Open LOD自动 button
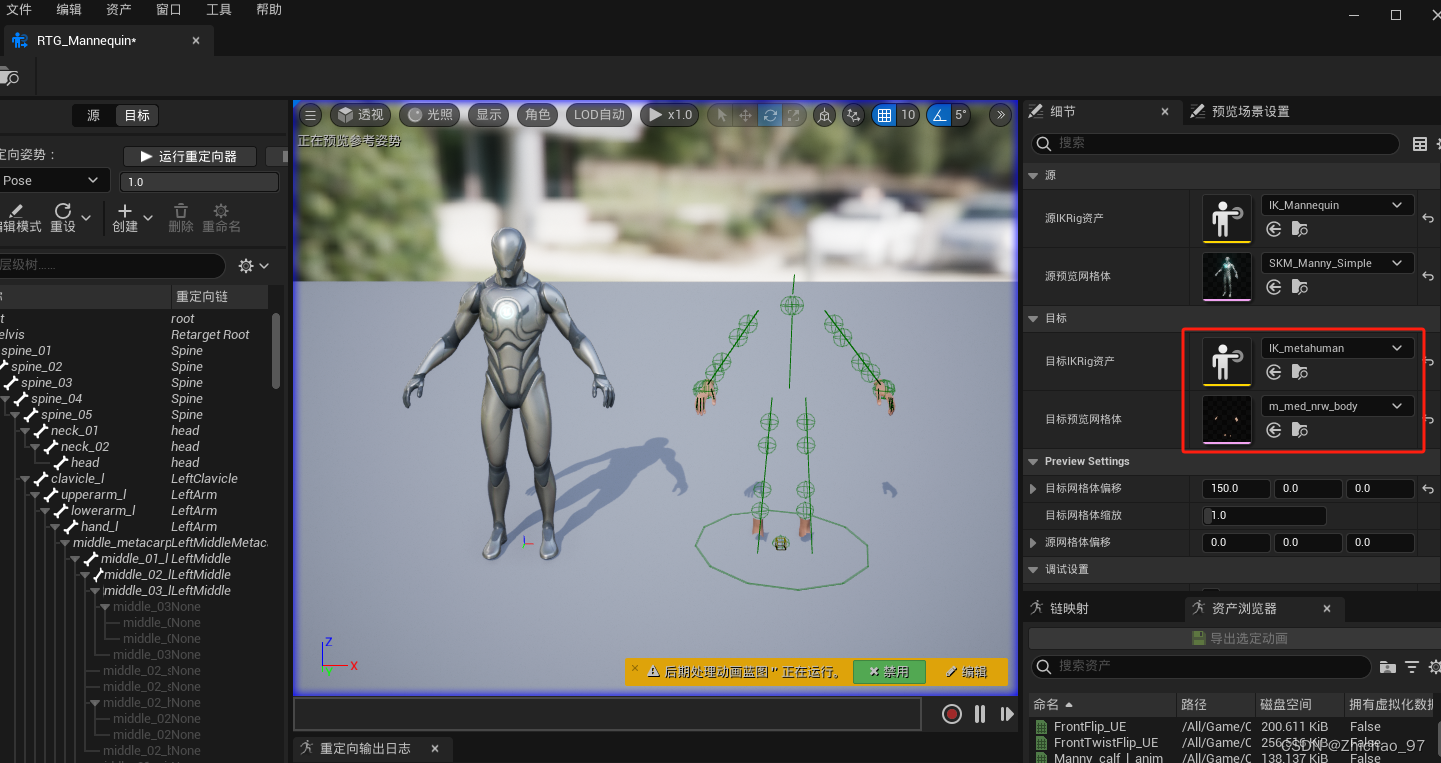The width and height of the screenshot is (1441, 763). pos(599,115)
